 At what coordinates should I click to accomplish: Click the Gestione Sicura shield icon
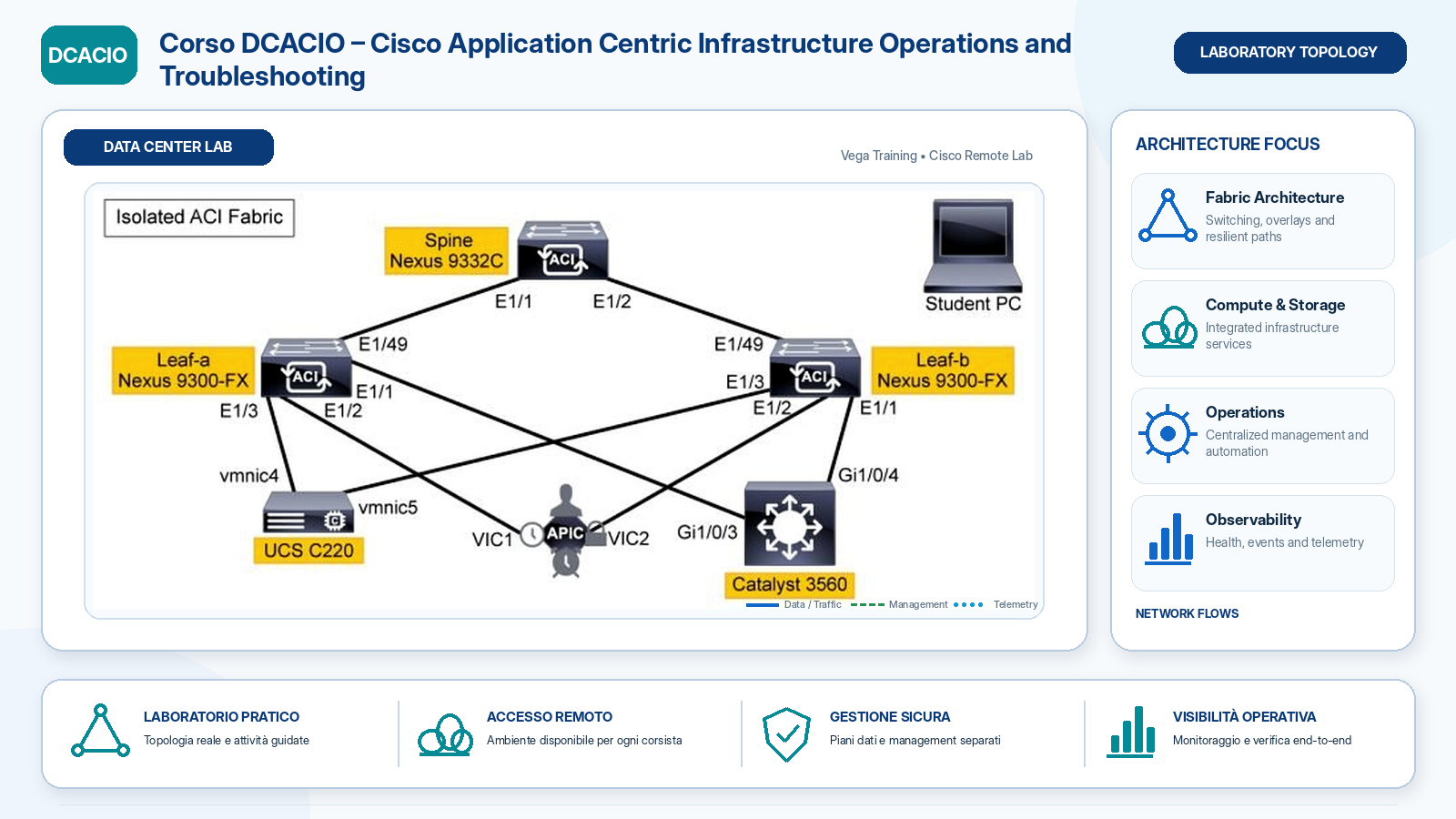click(786, 734)
